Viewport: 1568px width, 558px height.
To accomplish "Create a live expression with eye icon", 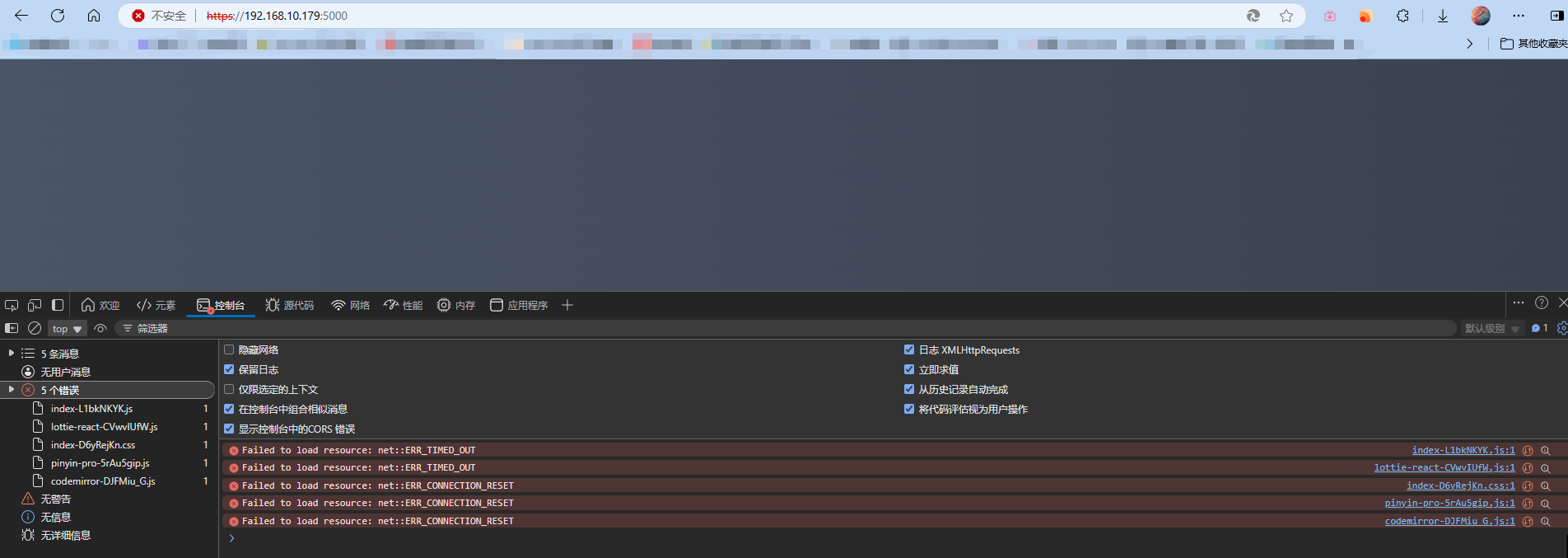I will click(100, 328).
